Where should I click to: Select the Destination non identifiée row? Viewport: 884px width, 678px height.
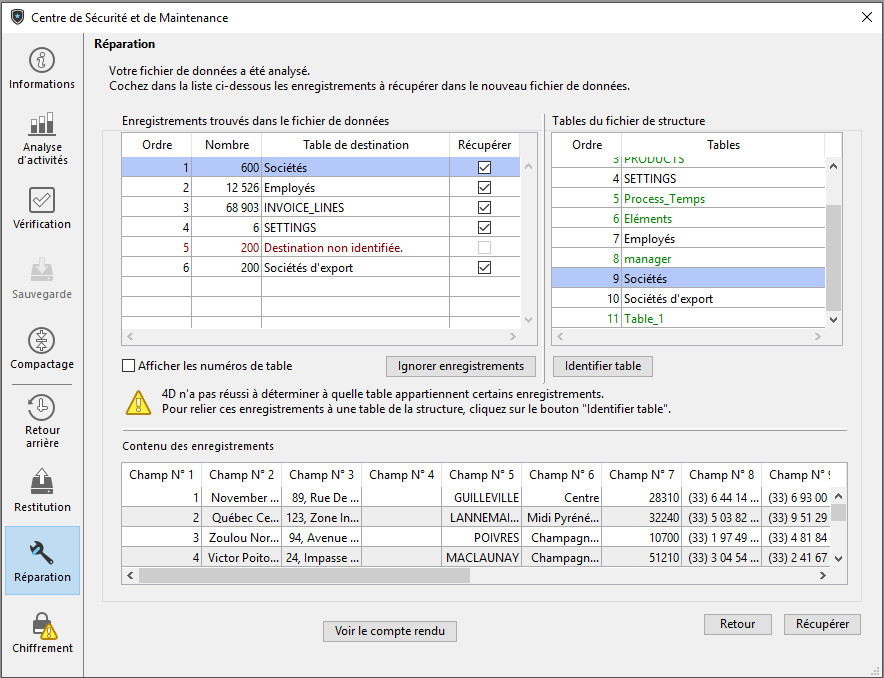(x=332, y=248)
